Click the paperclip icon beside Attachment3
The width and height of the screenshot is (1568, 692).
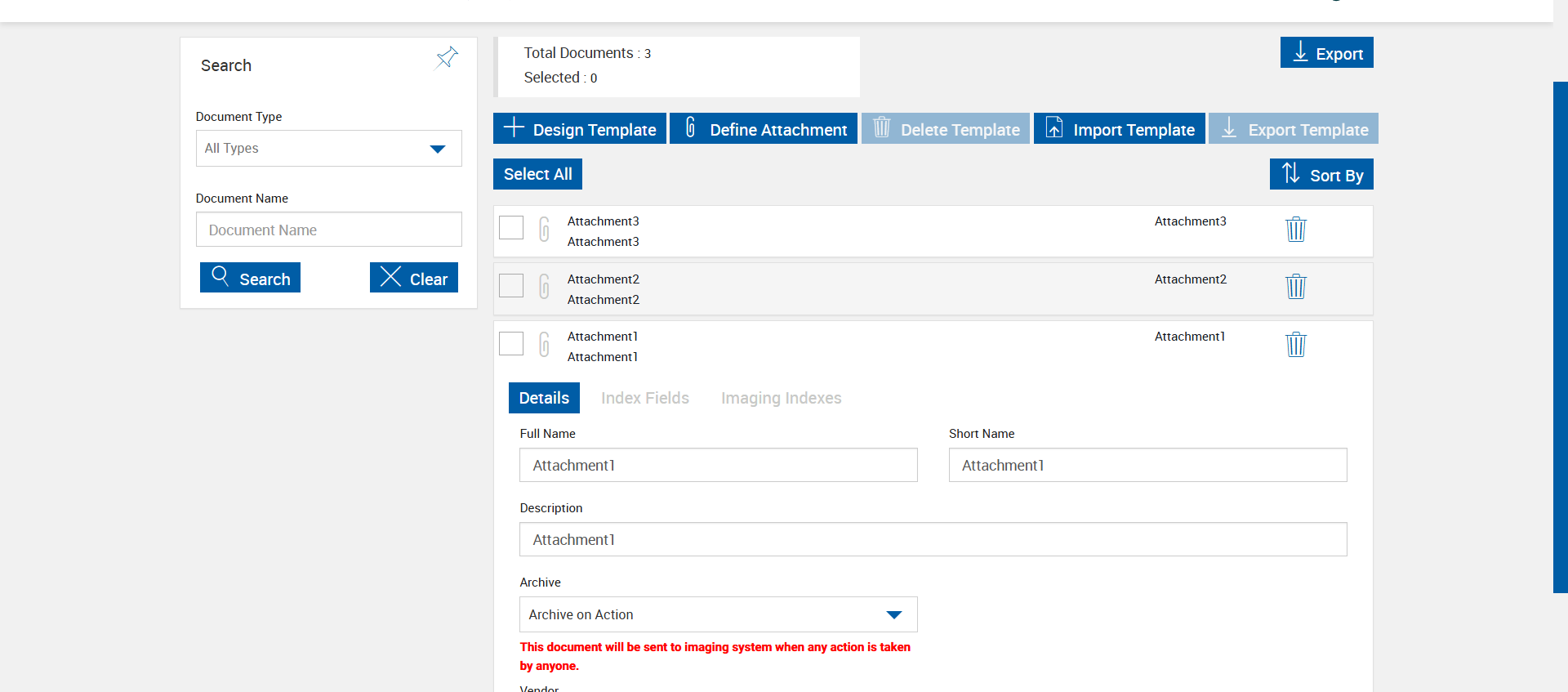[544, 230]
